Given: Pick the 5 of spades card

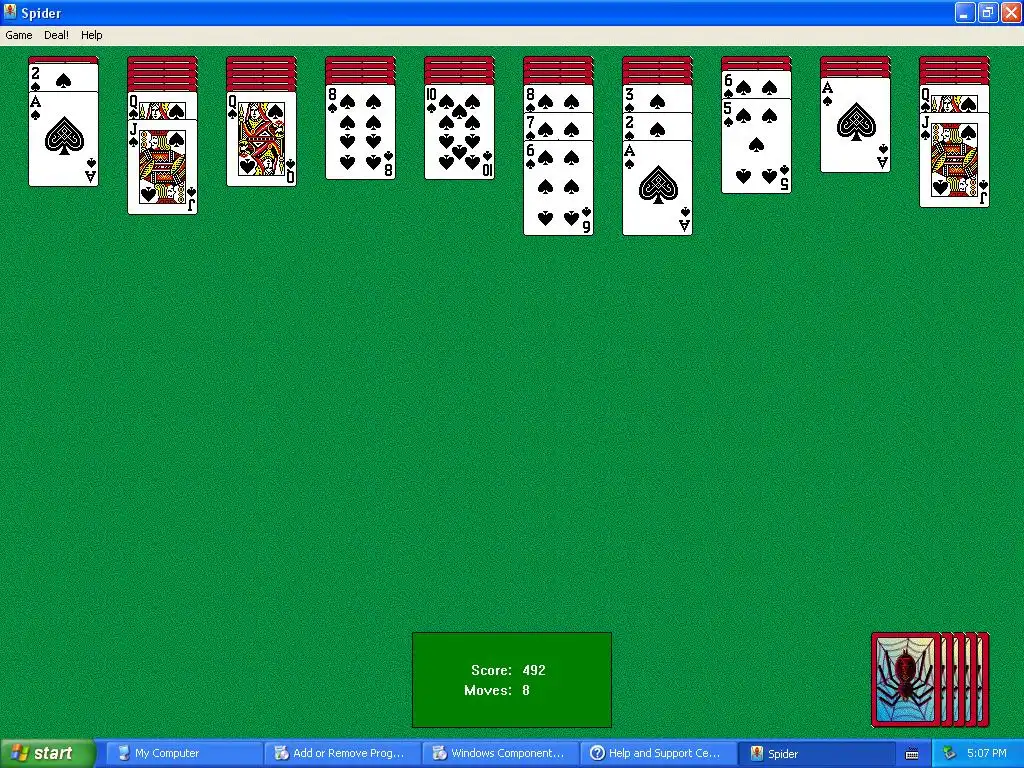Looking at the screenshot, I should tap(756, 146).
